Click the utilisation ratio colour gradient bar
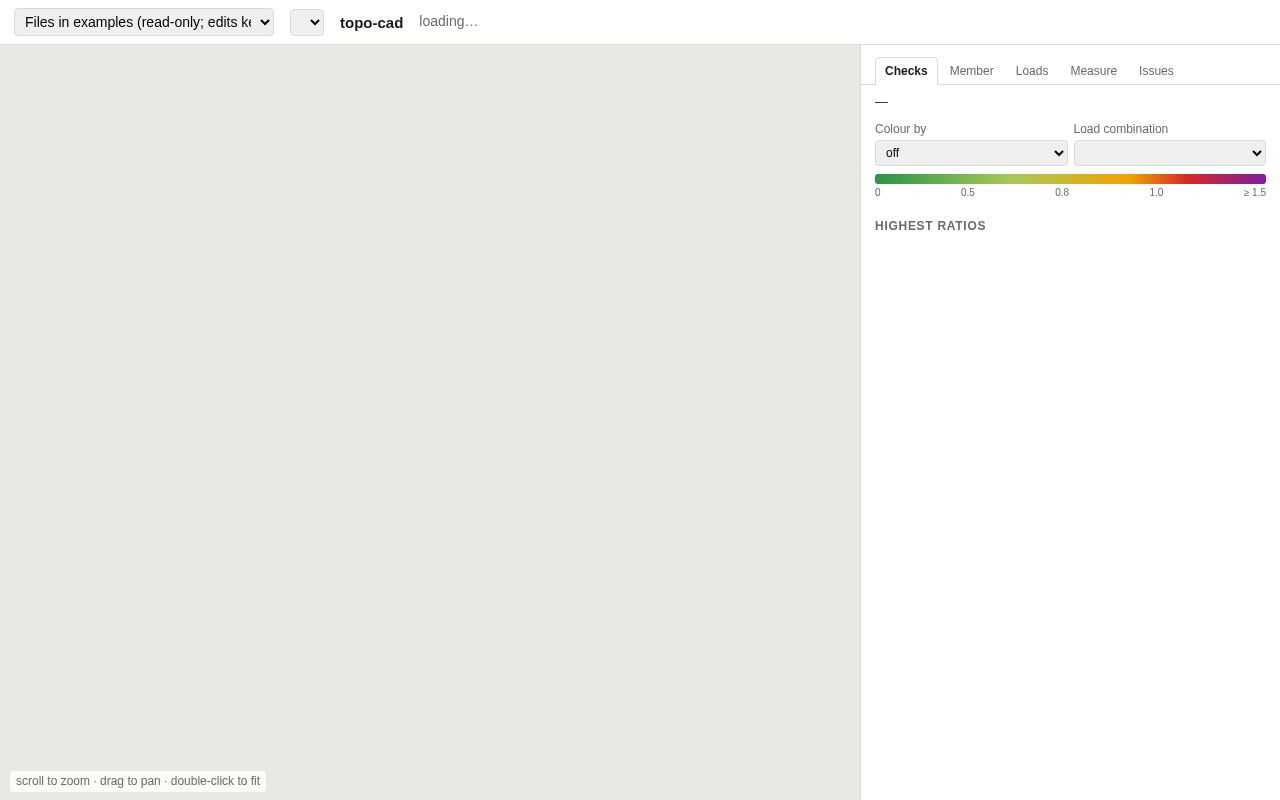The height and width of the screenshot is (800, 1280). (x=1070, y=179)
